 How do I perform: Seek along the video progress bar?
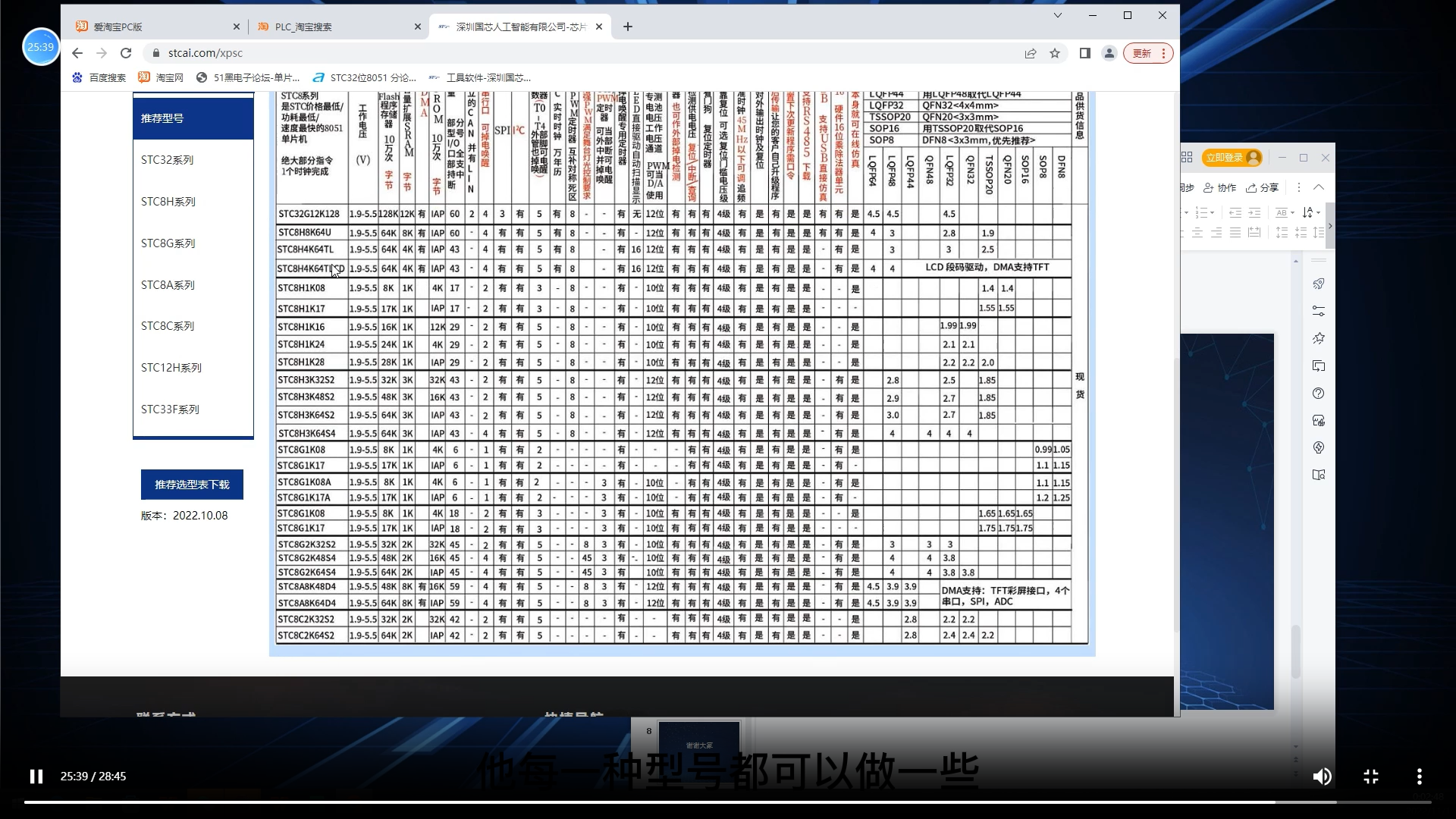point(727,802)
